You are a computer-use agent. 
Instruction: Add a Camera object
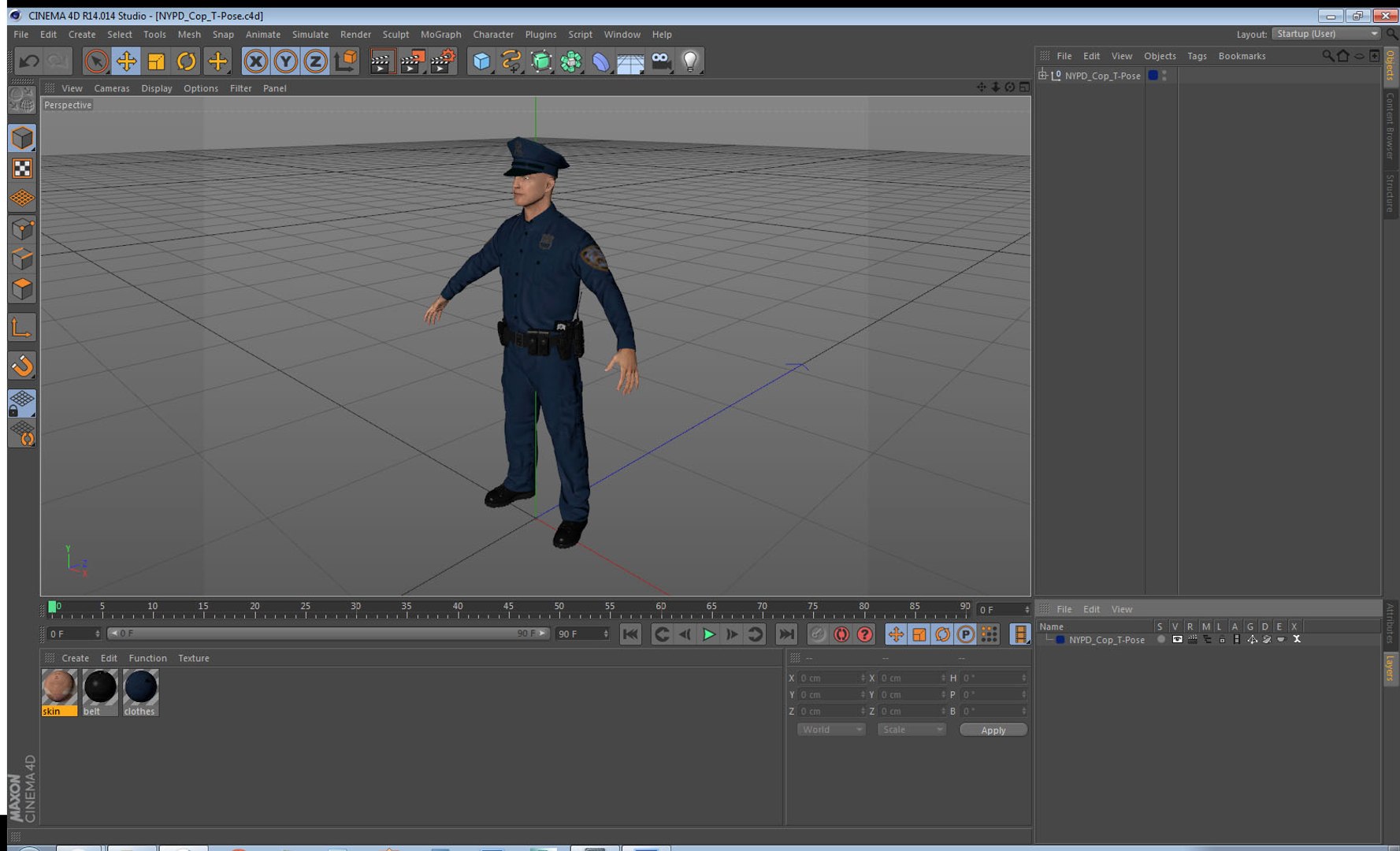coord(660,61)
